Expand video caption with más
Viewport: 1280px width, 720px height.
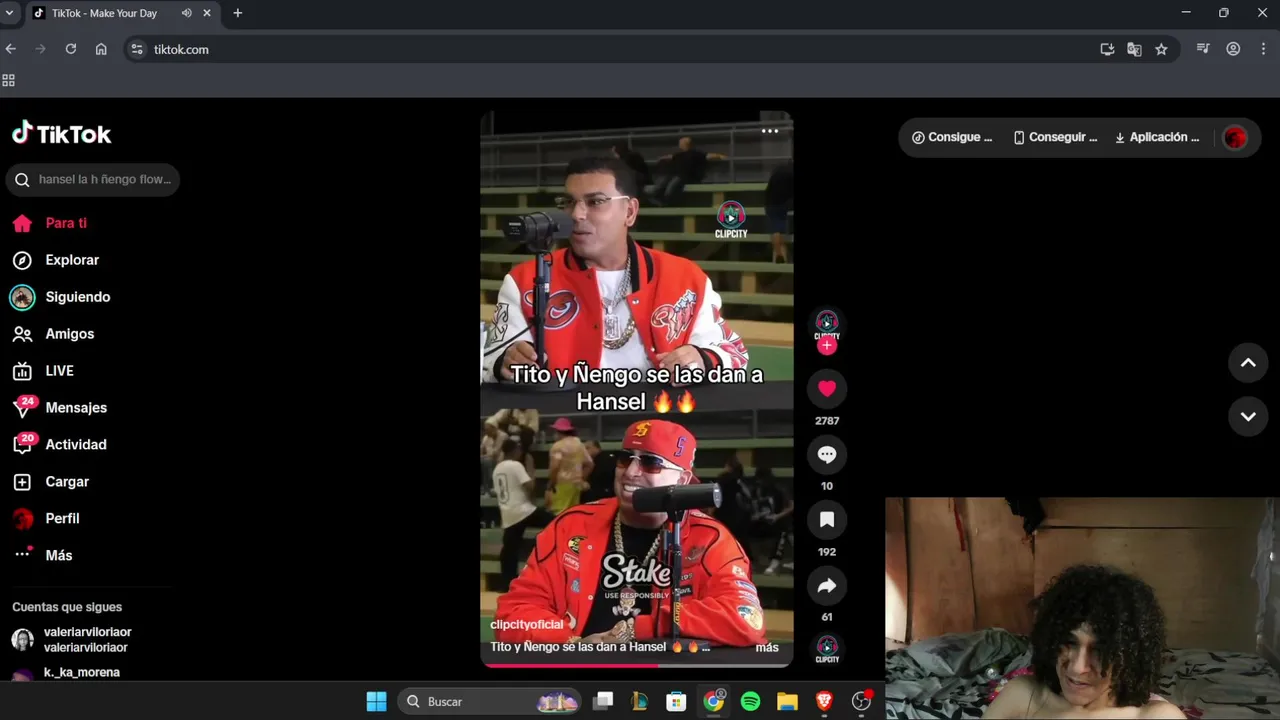pos(767,648)
